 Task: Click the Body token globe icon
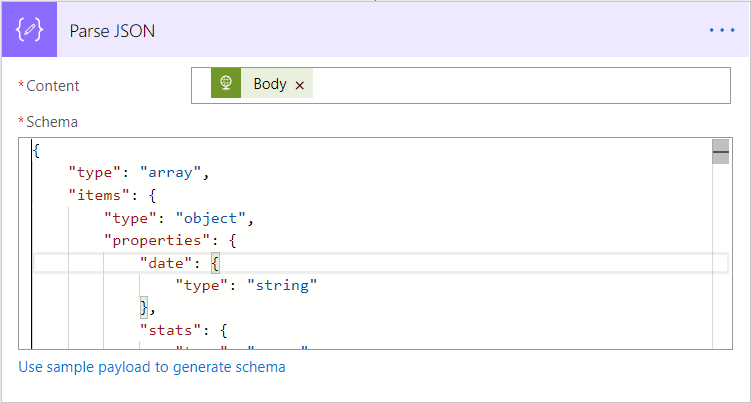226,83
